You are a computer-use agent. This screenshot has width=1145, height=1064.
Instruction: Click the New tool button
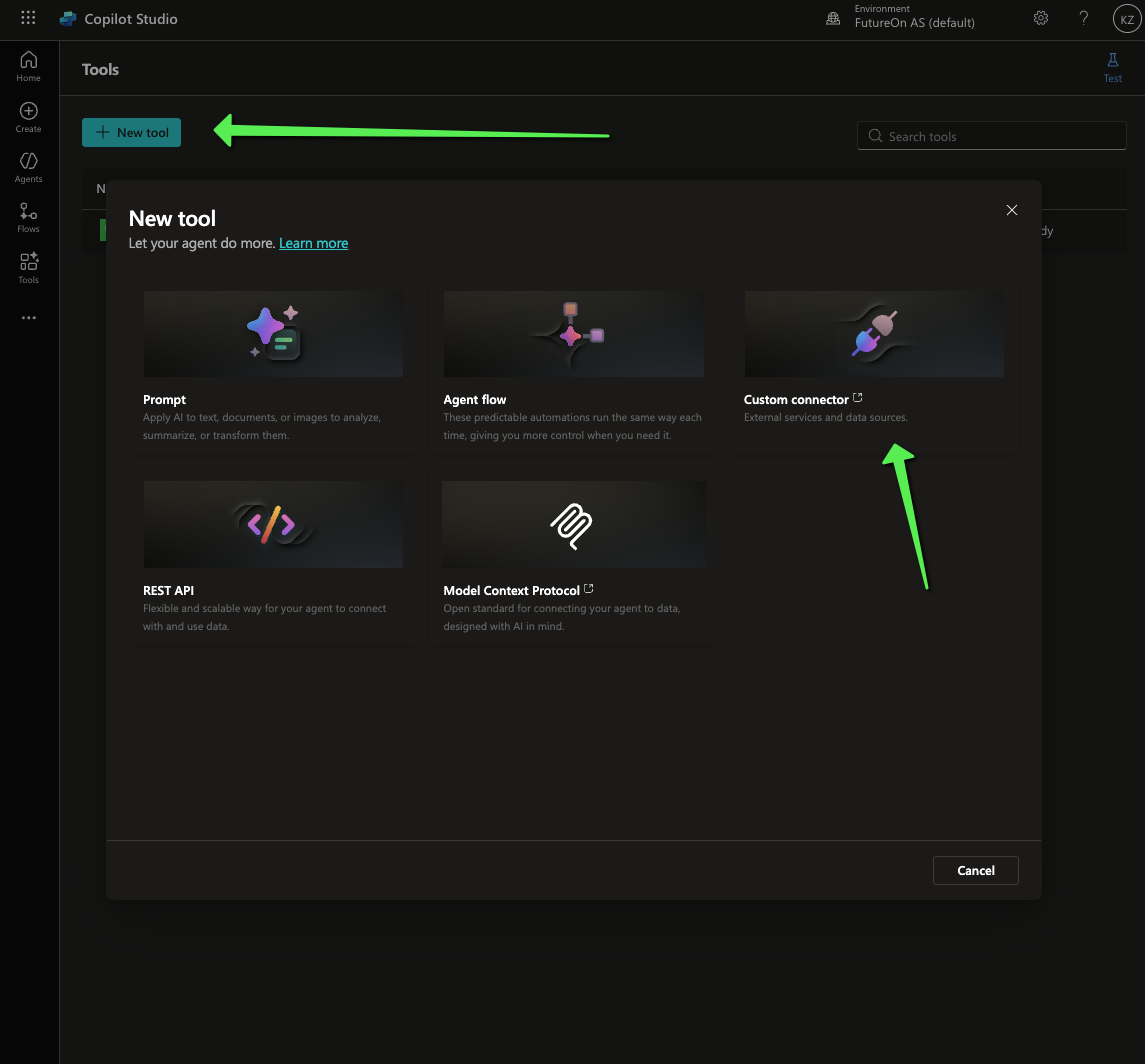tap(132, 133)
